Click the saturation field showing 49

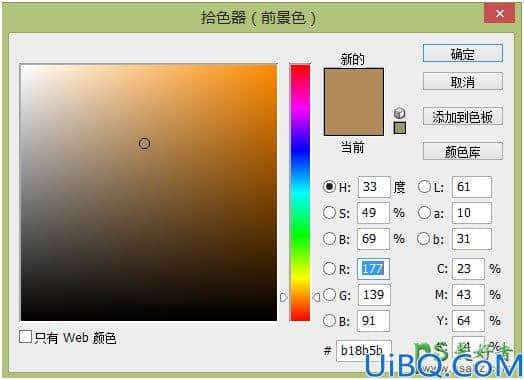coord(373,213)
